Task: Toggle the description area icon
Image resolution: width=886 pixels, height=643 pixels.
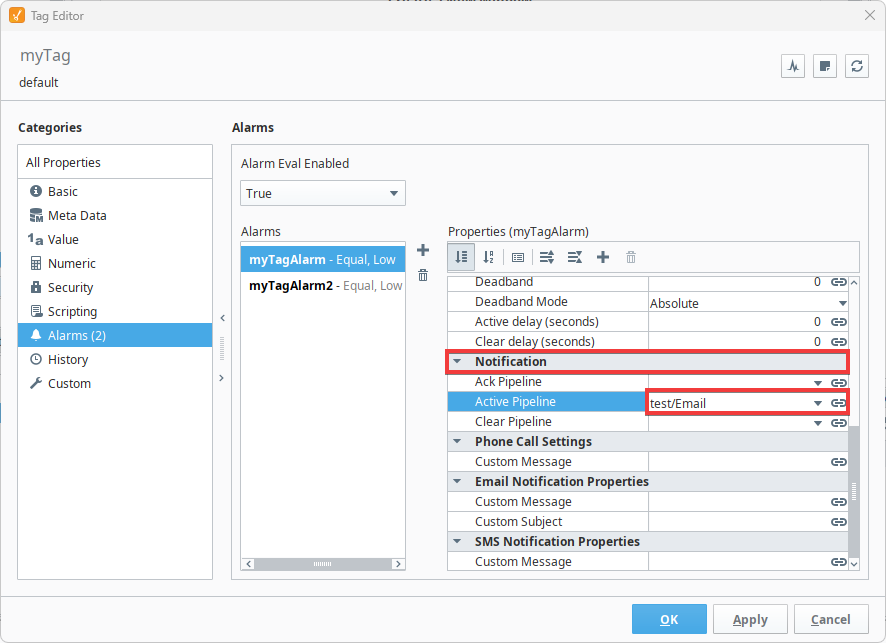Action: tap(518, 257)
